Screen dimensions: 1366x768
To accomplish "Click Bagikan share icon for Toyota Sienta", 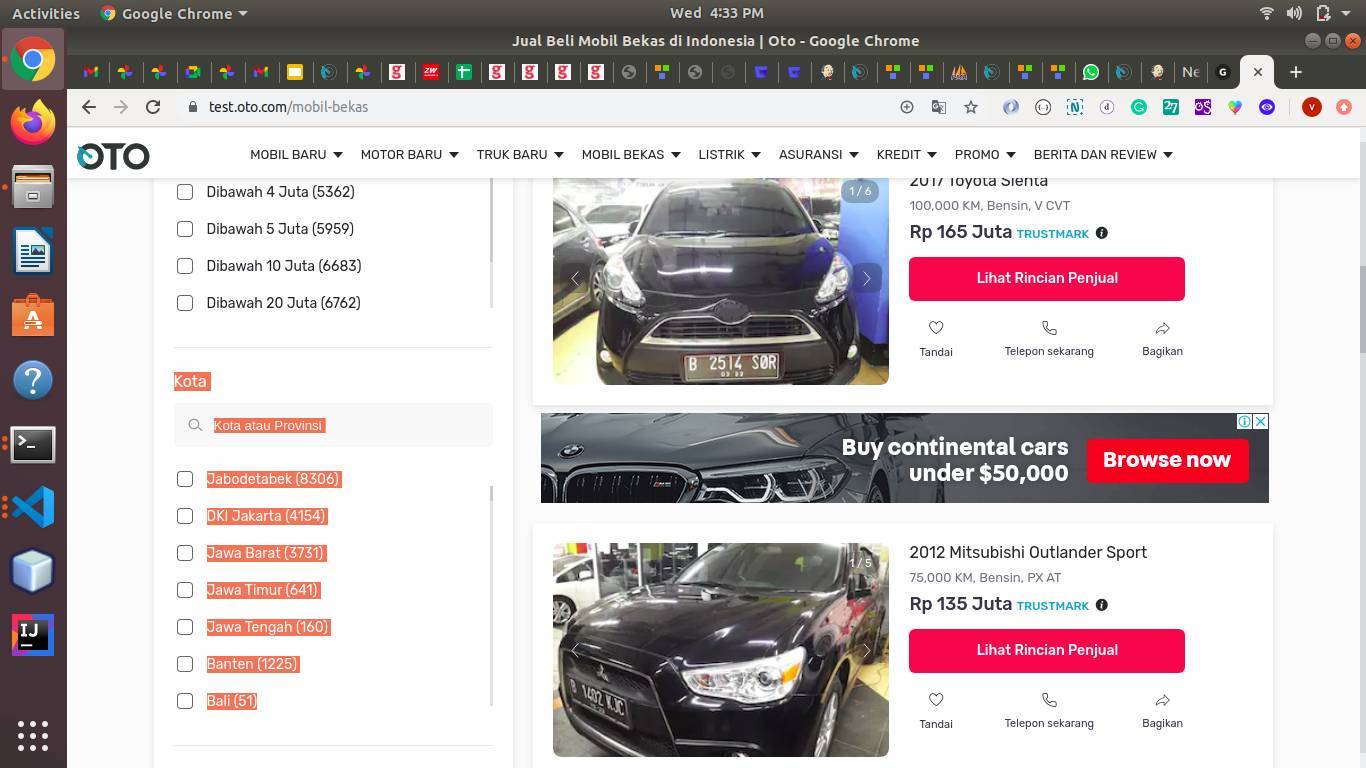I will point(1162,328).
